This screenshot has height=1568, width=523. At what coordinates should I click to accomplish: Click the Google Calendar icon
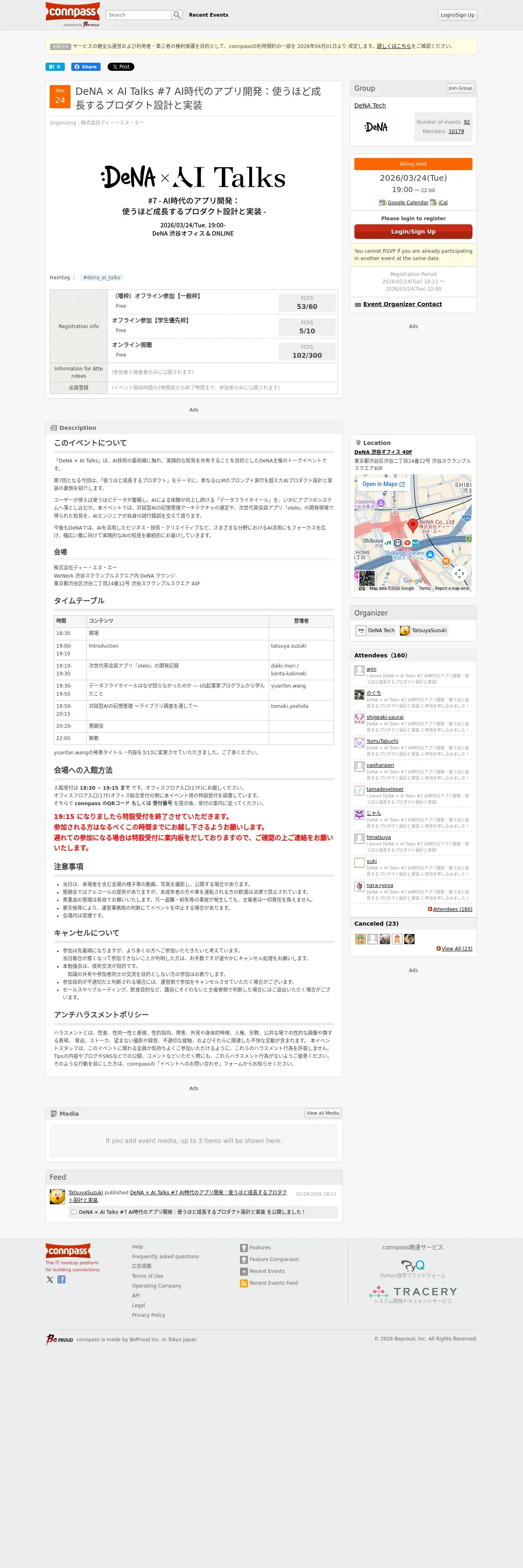point(382,203)
